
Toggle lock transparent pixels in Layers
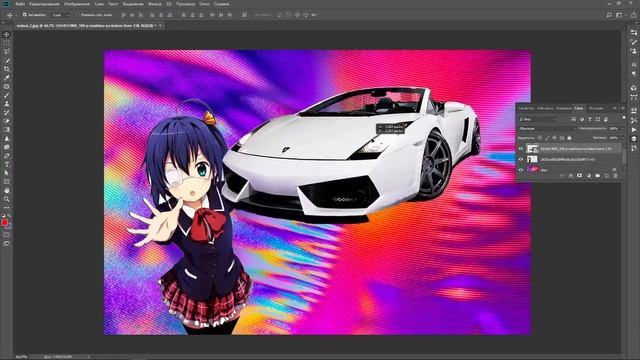click(x=540, y=138)
